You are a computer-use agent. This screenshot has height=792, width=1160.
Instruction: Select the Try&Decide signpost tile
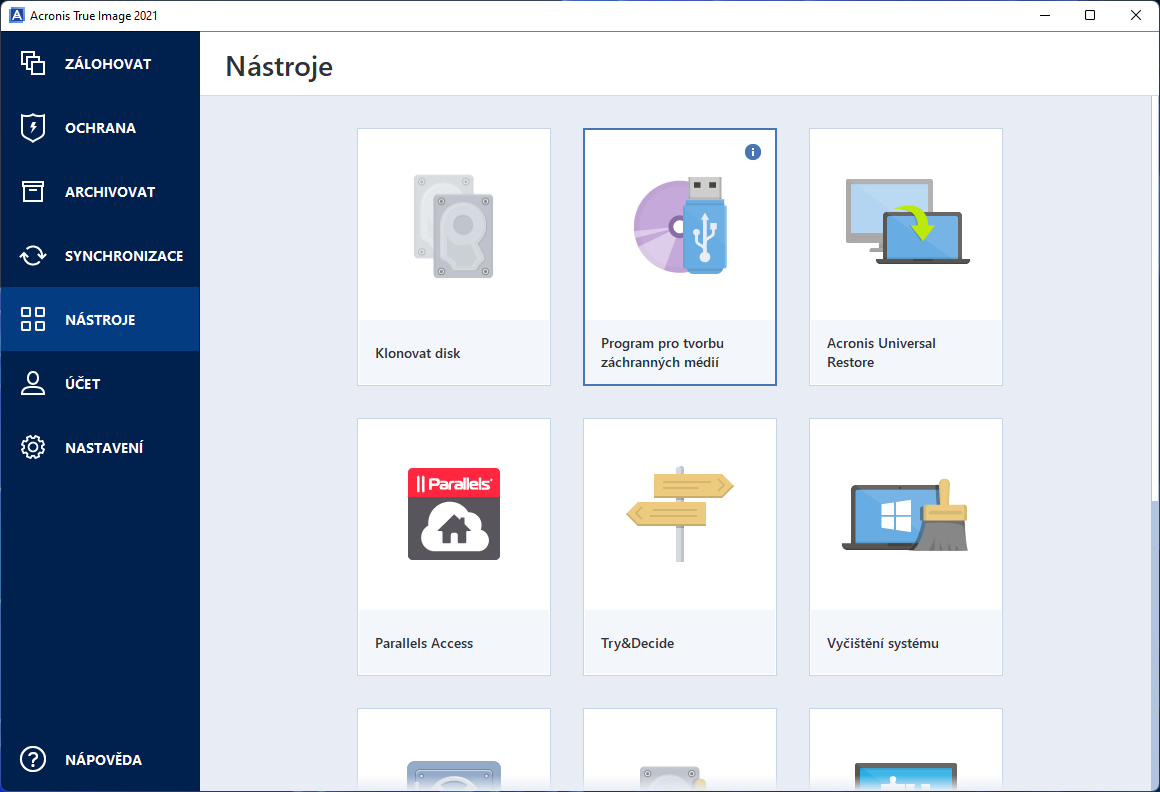point(680,546)
